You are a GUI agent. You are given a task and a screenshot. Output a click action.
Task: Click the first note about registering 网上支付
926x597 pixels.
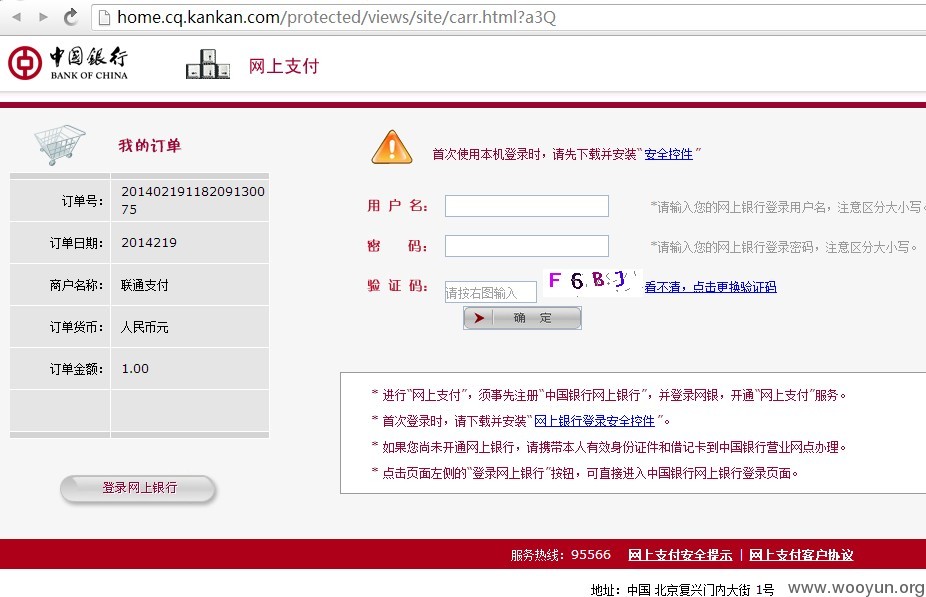coord(609,396)
